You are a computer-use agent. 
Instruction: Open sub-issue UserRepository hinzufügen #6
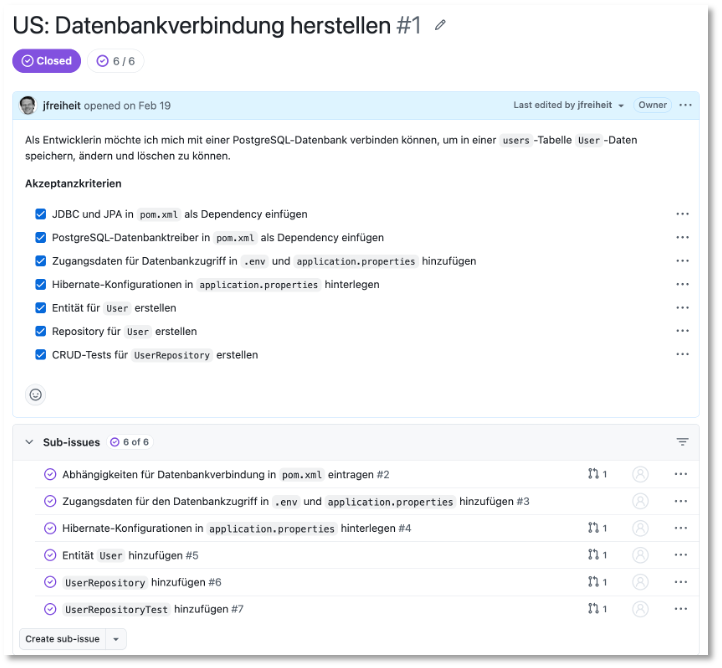[x=142, y=582]
